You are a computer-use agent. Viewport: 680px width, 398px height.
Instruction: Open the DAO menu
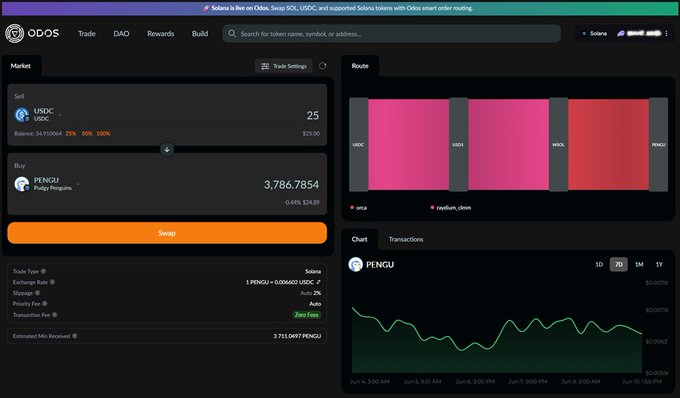121,33
